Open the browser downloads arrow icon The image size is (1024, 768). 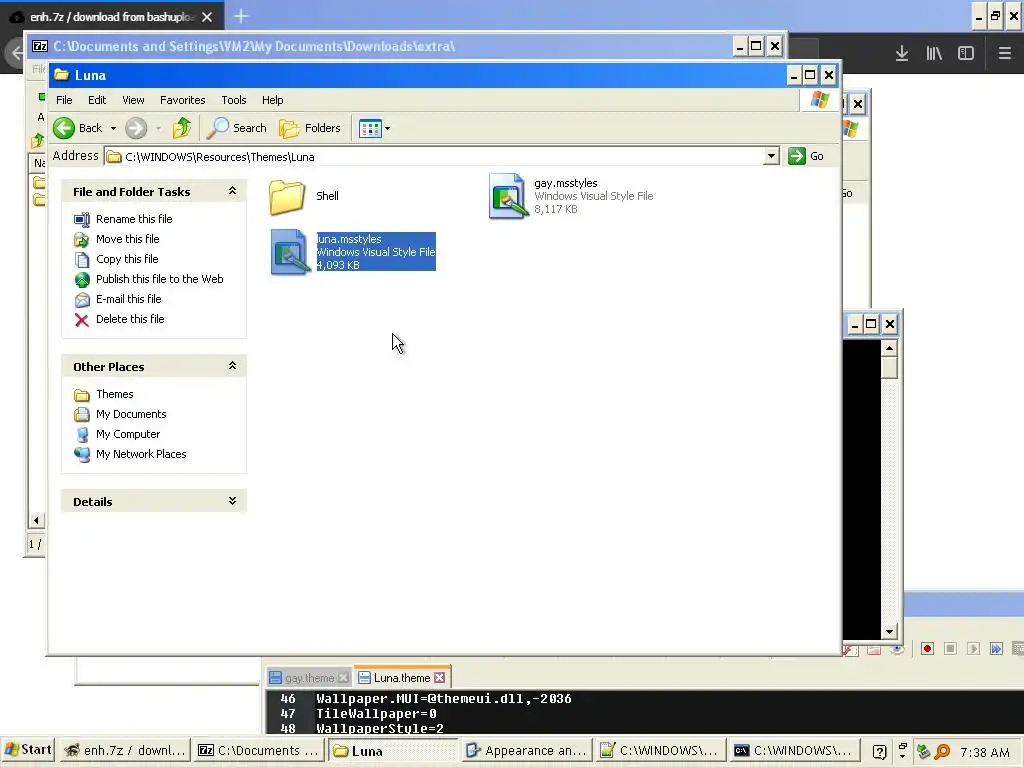pyautogui.click(x=902, y=54)
